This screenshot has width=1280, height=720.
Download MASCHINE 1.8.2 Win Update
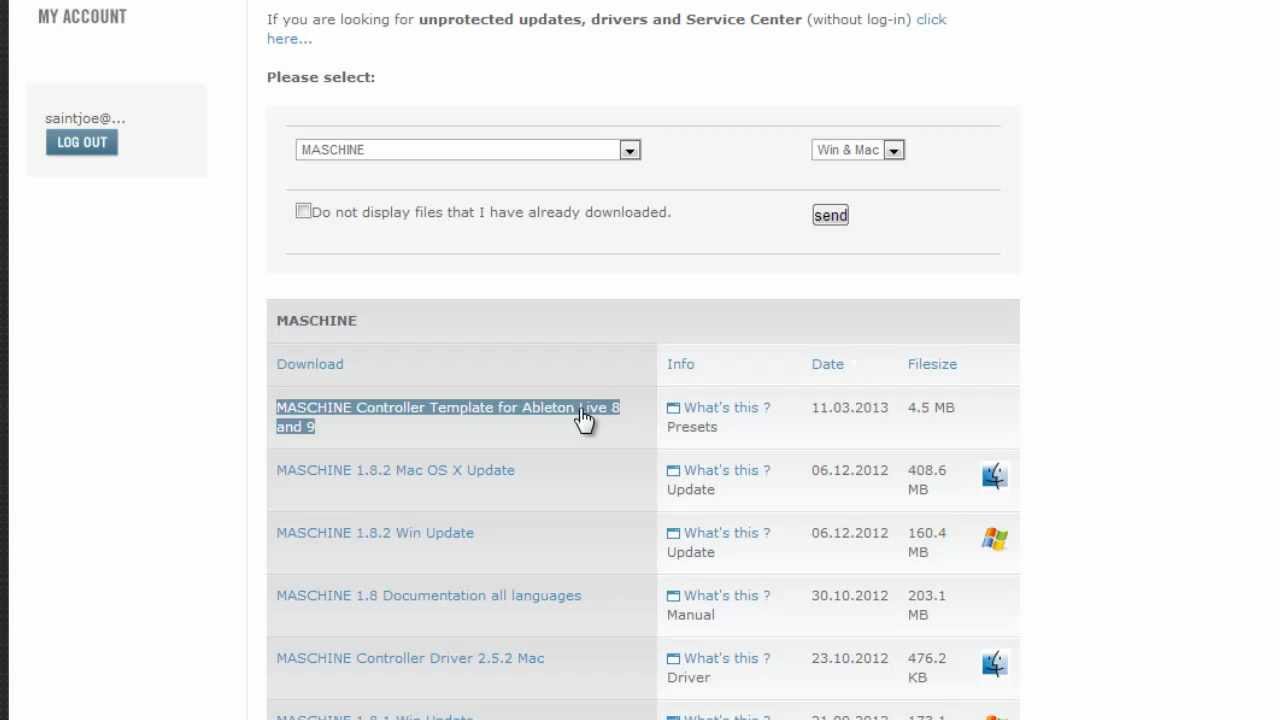pos(375,533)
